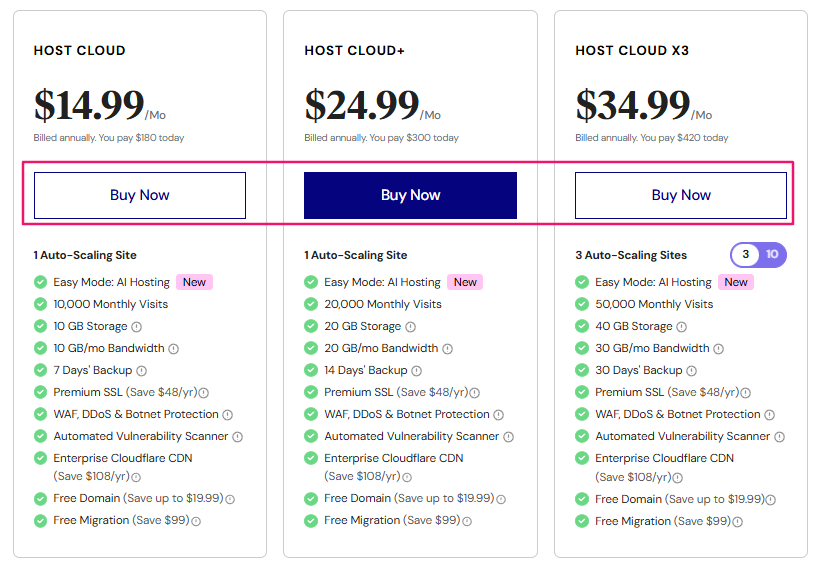Open 20 GB/mo Bandwidth info icon

447,349
